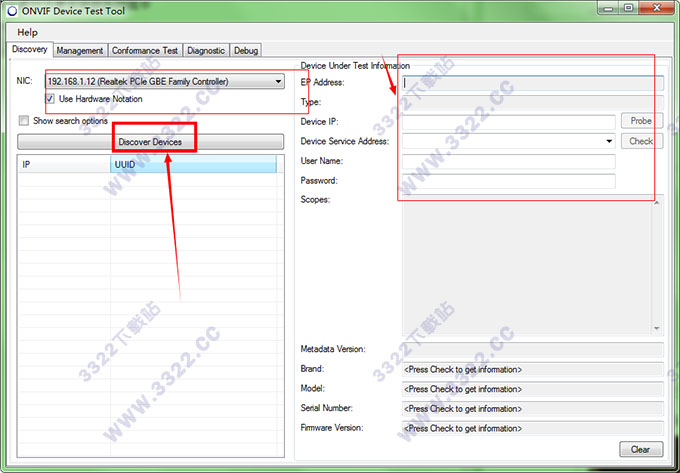This screenshot has width=680, height=473.
Task: Open the Help menu
Action: 27,33
